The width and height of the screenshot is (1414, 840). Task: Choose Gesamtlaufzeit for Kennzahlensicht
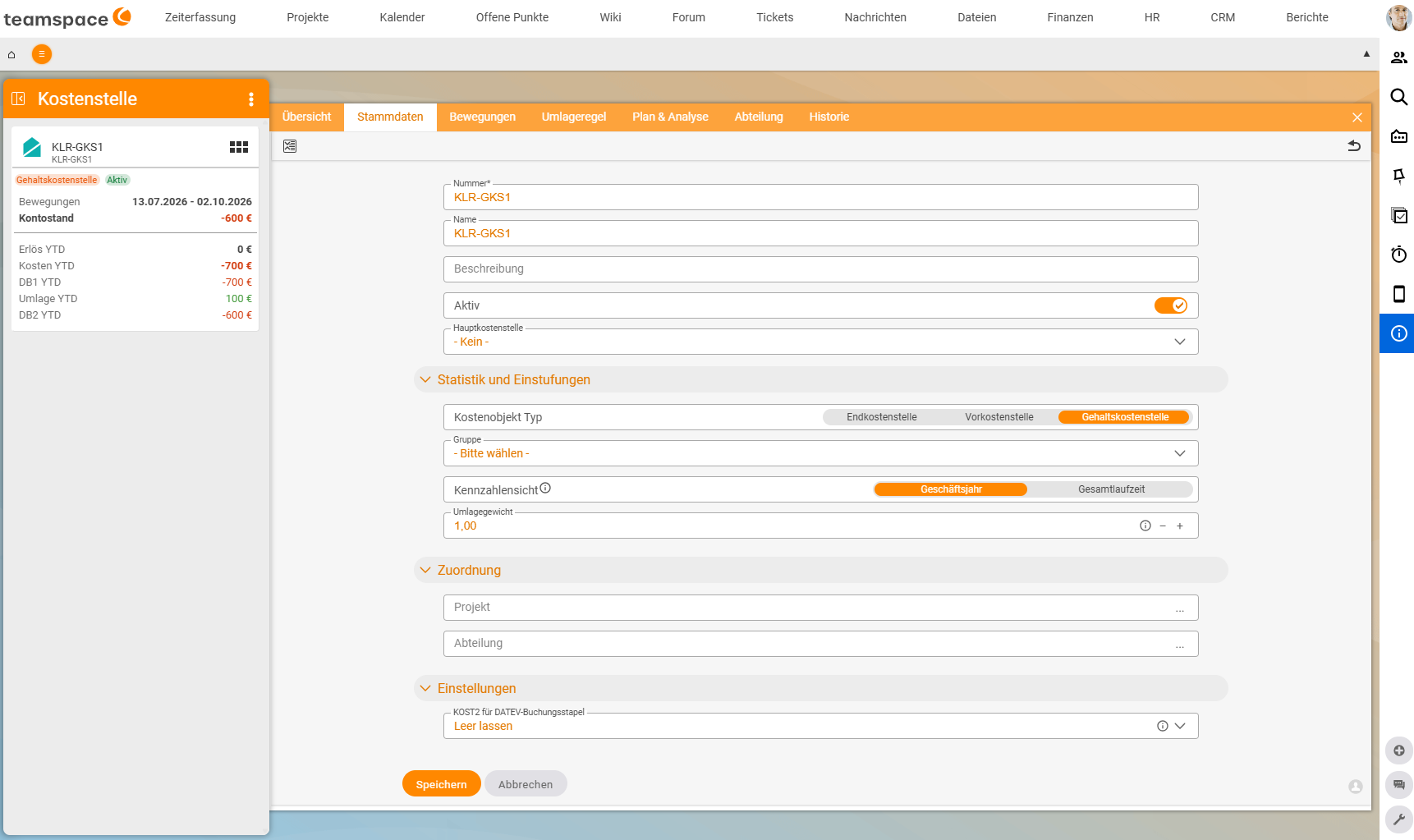pos(1111,489)
